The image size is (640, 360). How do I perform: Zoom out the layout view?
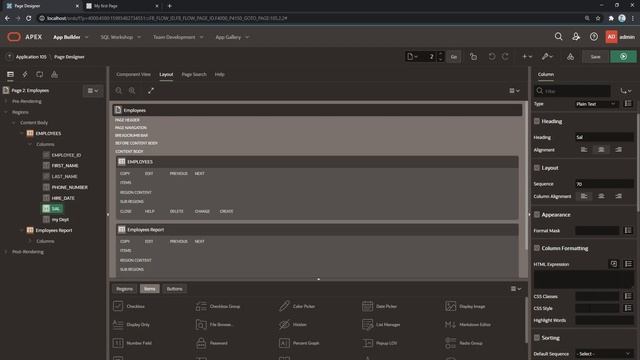tap(118, 91)
